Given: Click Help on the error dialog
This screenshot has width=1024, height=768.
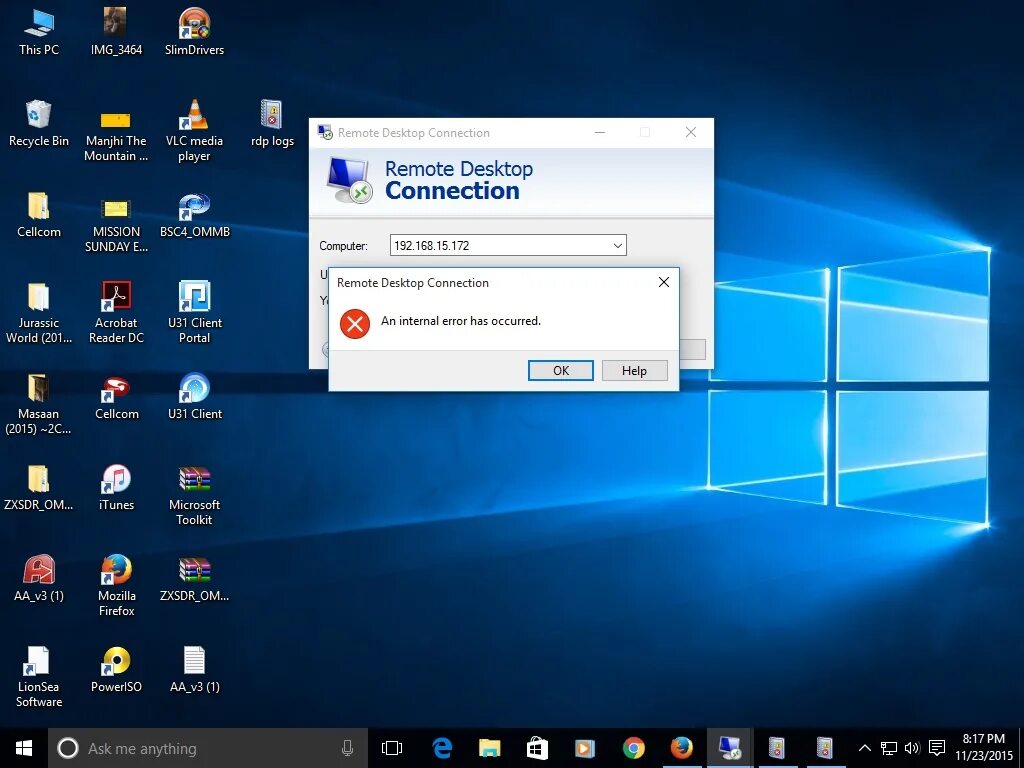Looking at the screenshot, I should (x=634, y=370).
